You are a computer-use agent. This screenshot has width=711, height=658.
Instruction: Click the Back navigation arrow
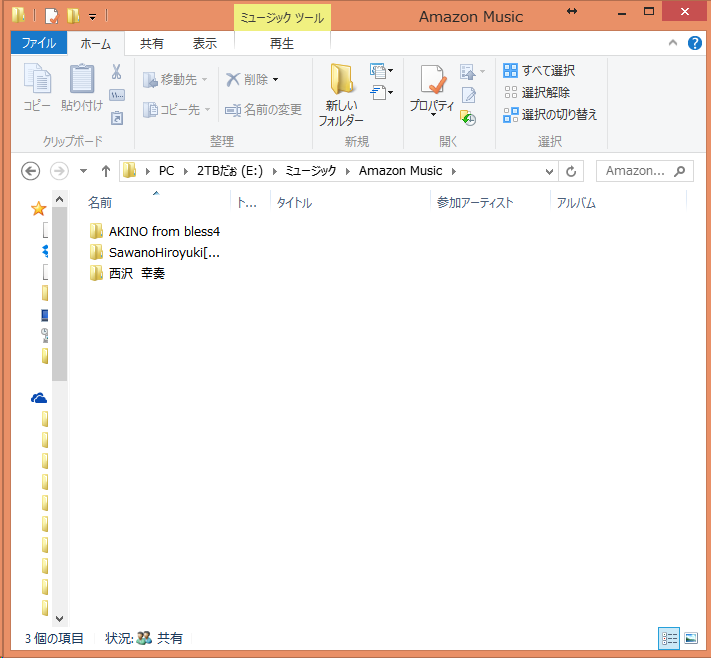[x=30, y=171]
